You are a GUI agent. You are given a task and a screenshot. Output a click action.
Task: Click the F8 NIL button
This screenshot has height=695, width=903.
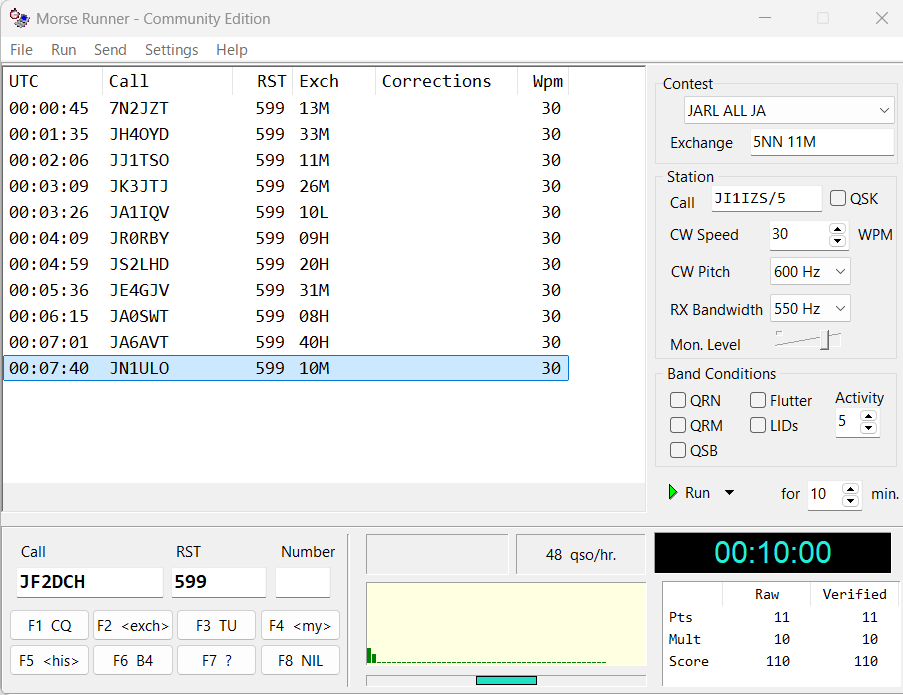pos(300,660)
